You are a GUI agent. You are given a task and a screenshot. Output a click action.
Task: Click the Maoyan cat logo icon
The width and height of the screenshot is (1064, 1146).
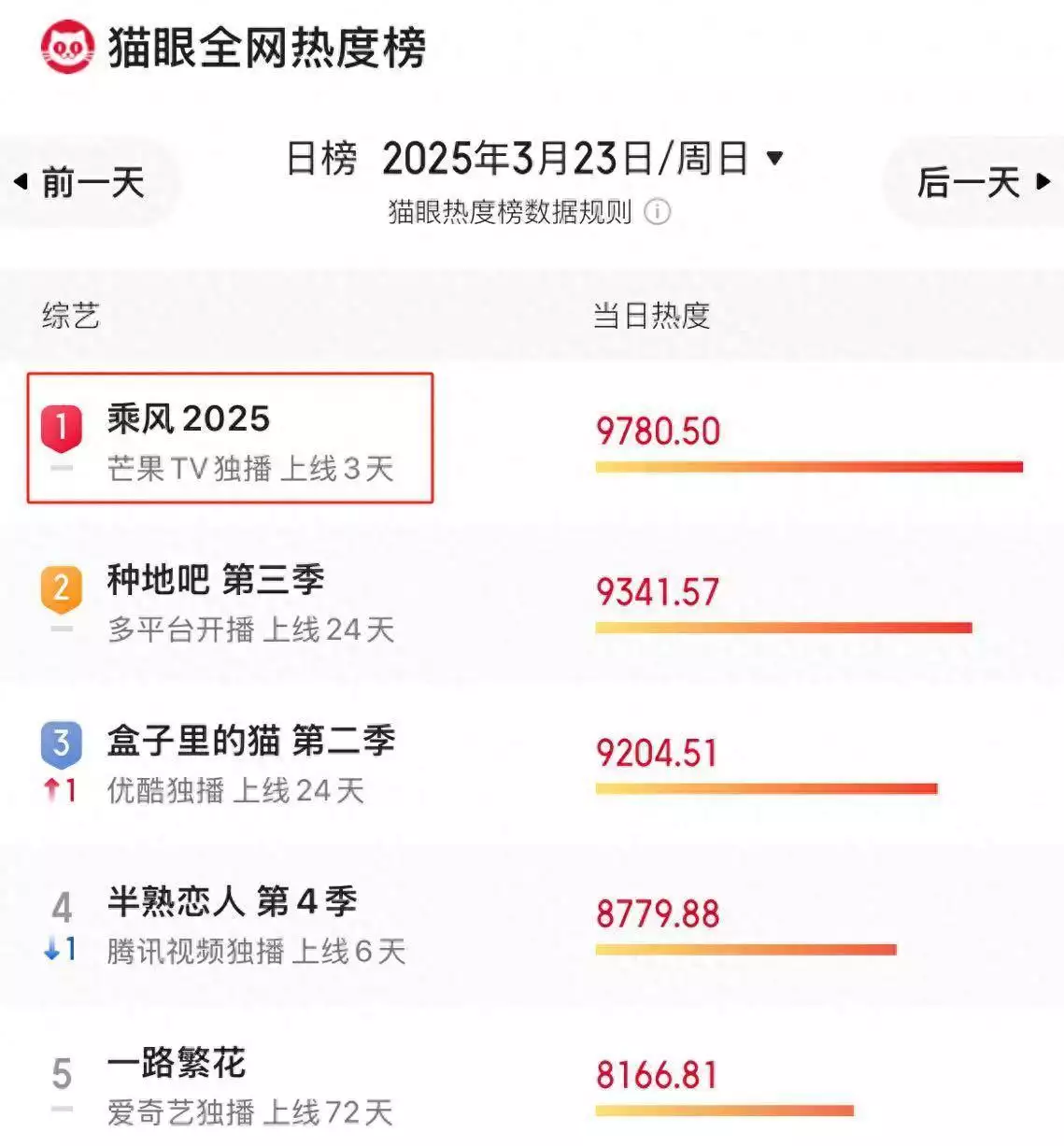(x=67, y=49)
